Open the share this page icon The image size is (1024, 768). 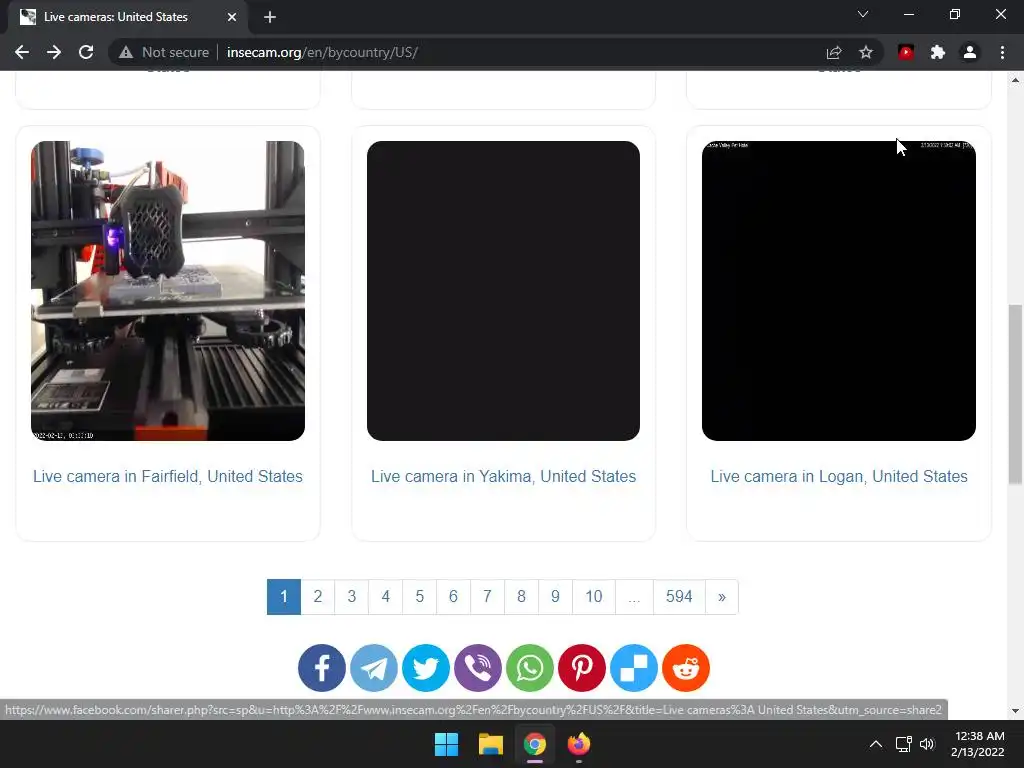(834, 52)
